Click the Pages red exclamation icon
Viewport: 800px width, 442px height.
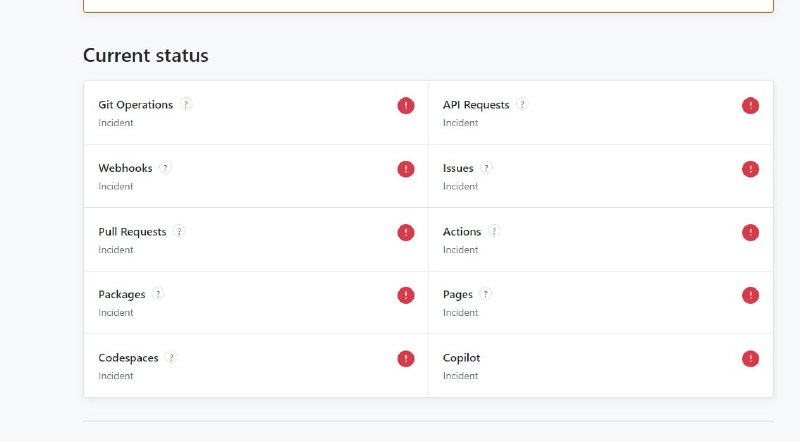(750, 295)
